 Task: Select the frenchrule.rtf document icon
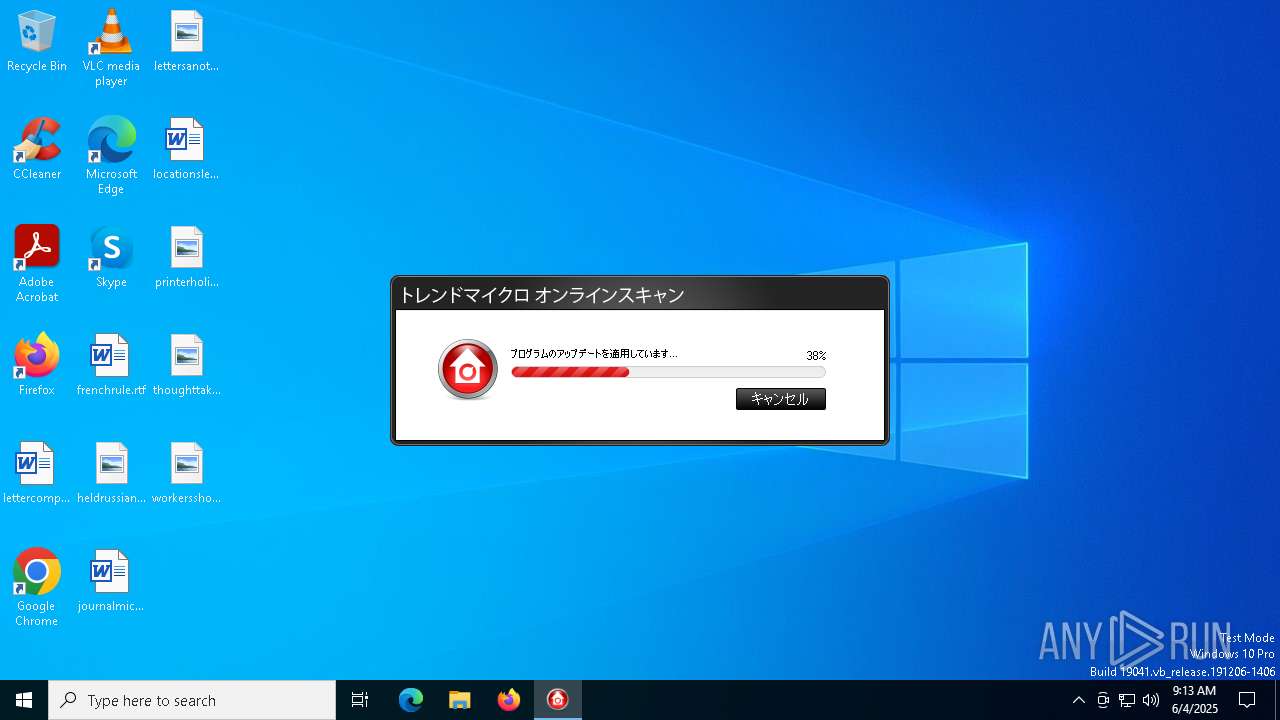pyautogui.click(x=111, y=365)
